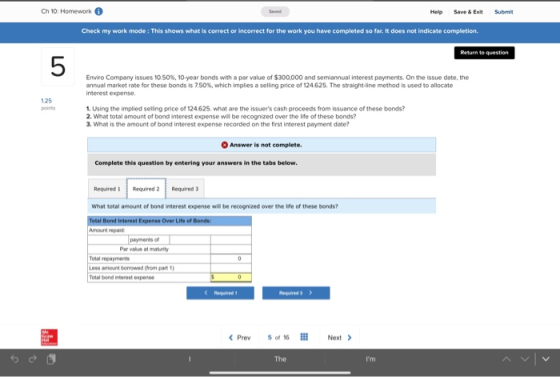Click the 'Amount repaid:' row label
The image size is (560, 377).
point(107,230)
